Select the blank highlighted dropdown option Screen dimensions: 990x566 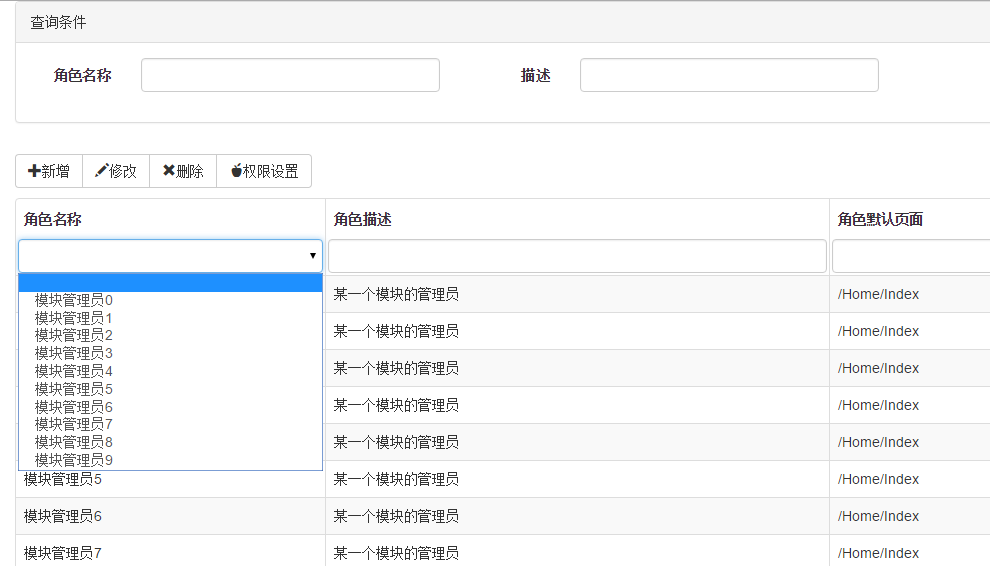(170, 283)
